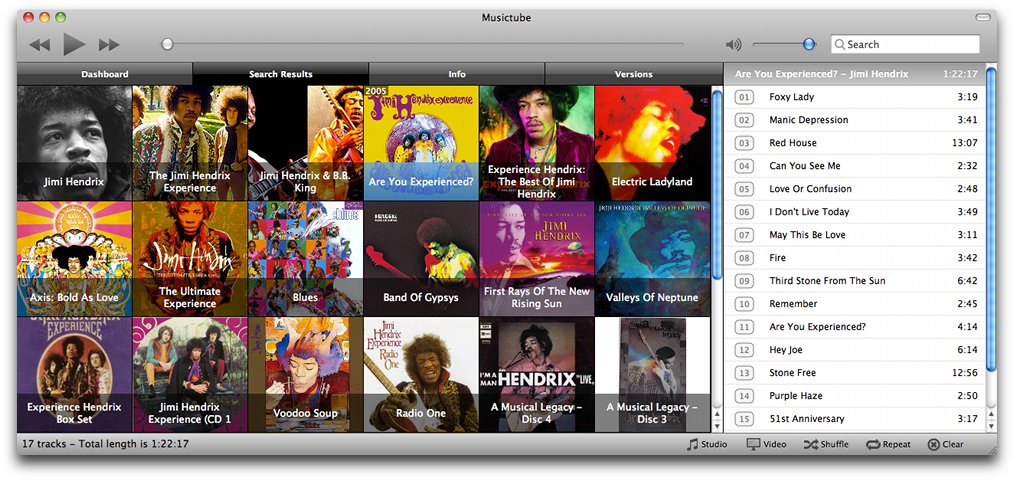Click track number badge 06

[744, 212]
